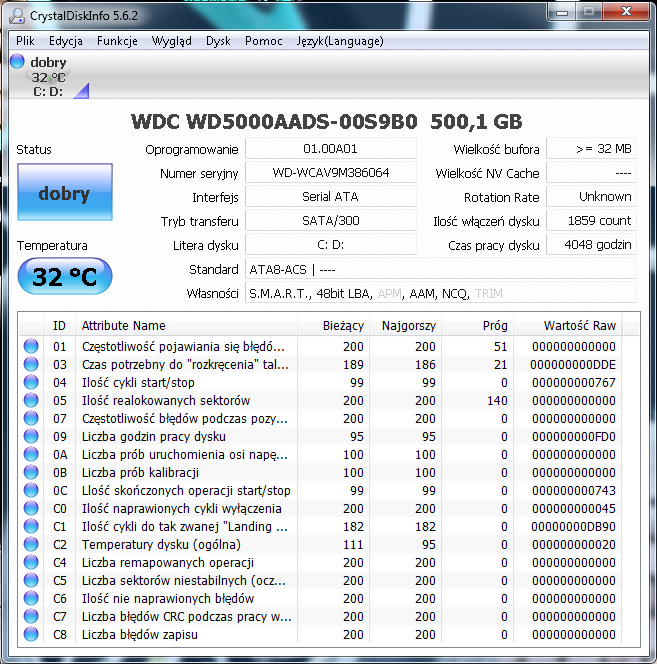Click the Oprogramowanie field 01.00A01
Screen dimensions: 657x664
(x=330, y=149)
